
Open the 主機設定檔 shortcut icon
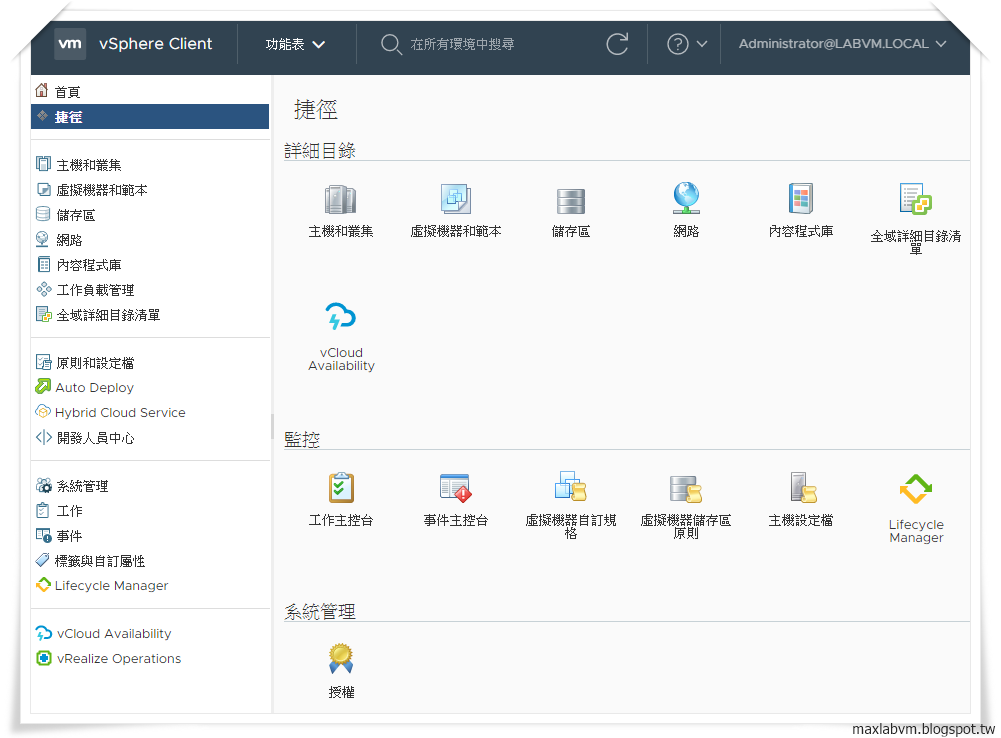tap(801, 488)
